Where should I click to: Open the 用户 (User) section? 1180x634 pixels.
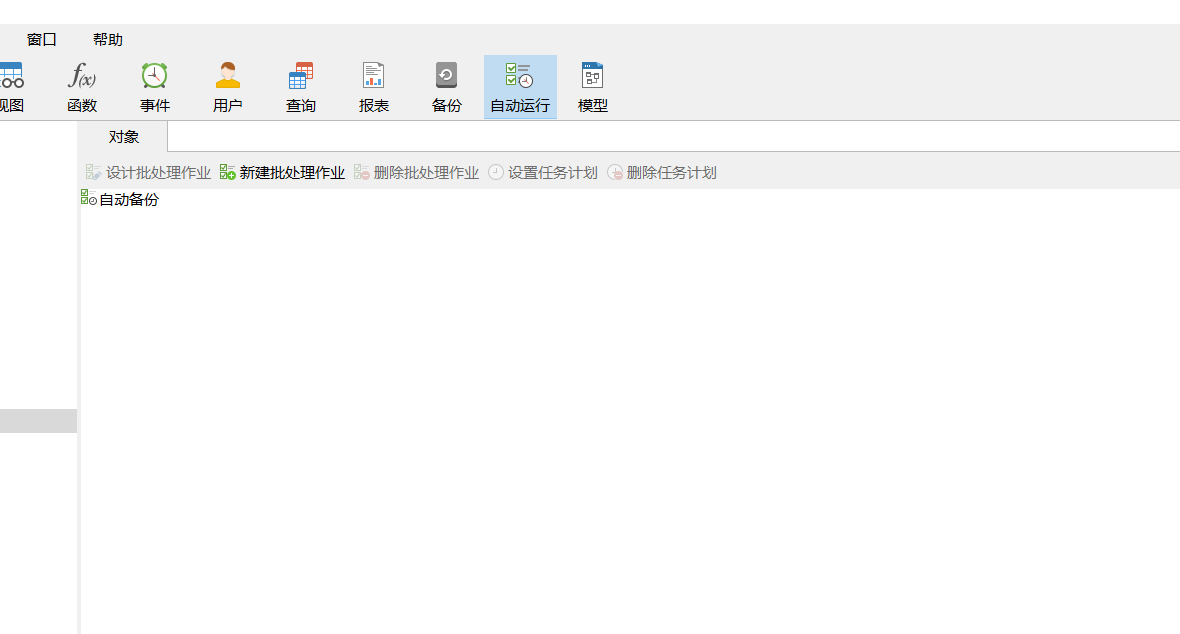(228, 86)
